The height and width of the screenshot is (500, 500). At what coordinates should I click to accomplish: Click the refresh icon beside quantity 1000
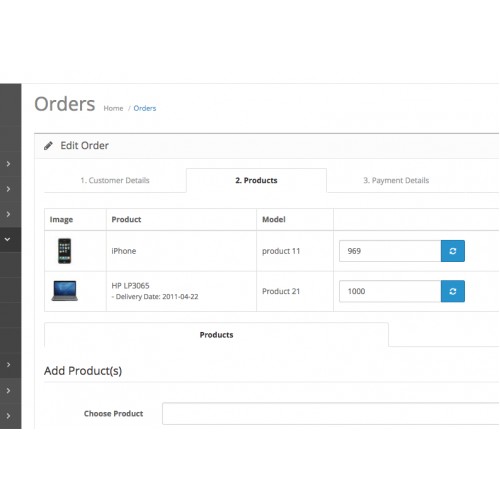(x=453, y=291)
